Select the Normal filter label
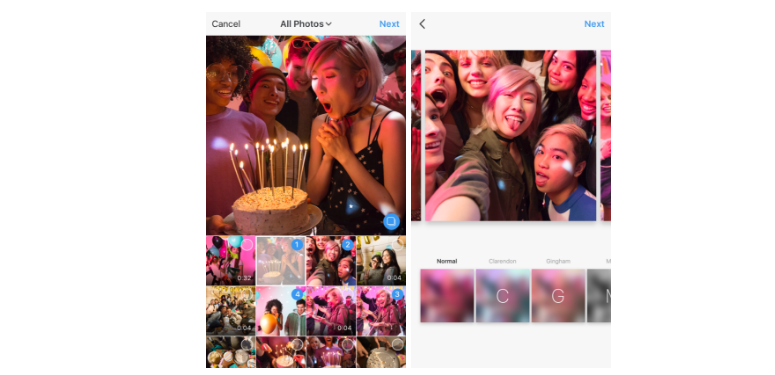The image size is (775, 375). [447, 261]
